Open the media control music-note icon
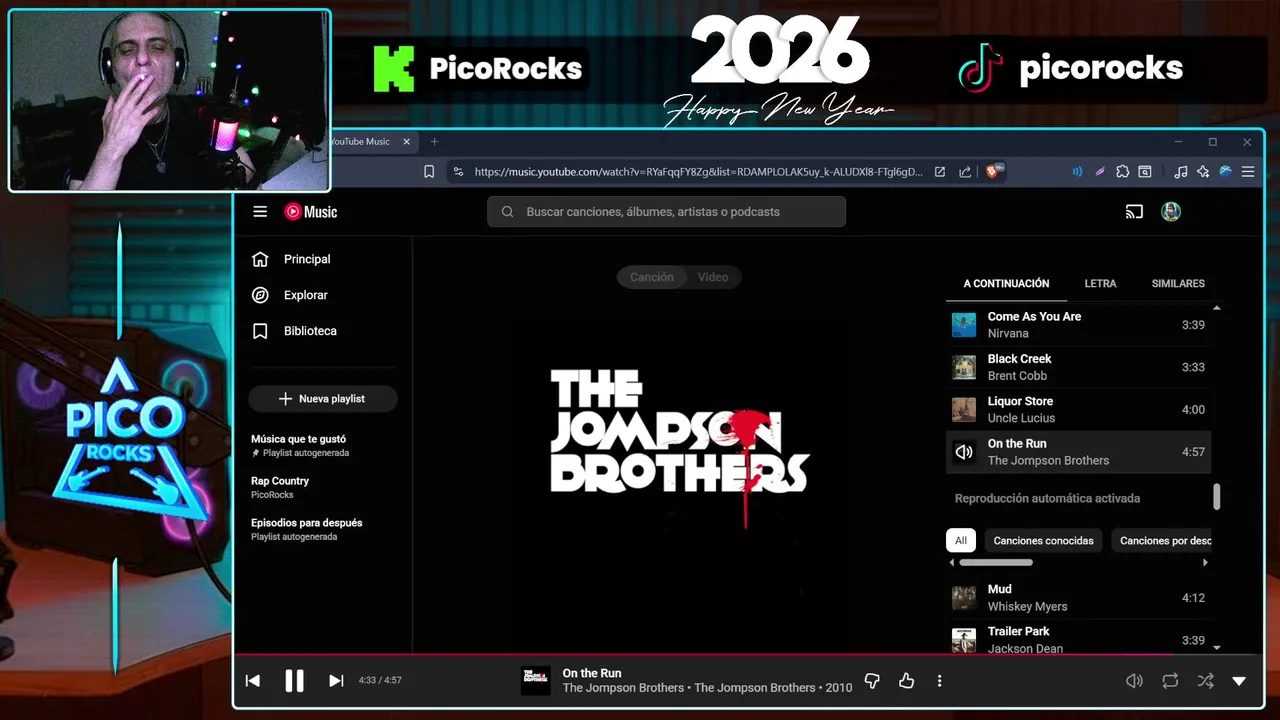Screen dimensions: 1280x720 tap(1181, 172)
